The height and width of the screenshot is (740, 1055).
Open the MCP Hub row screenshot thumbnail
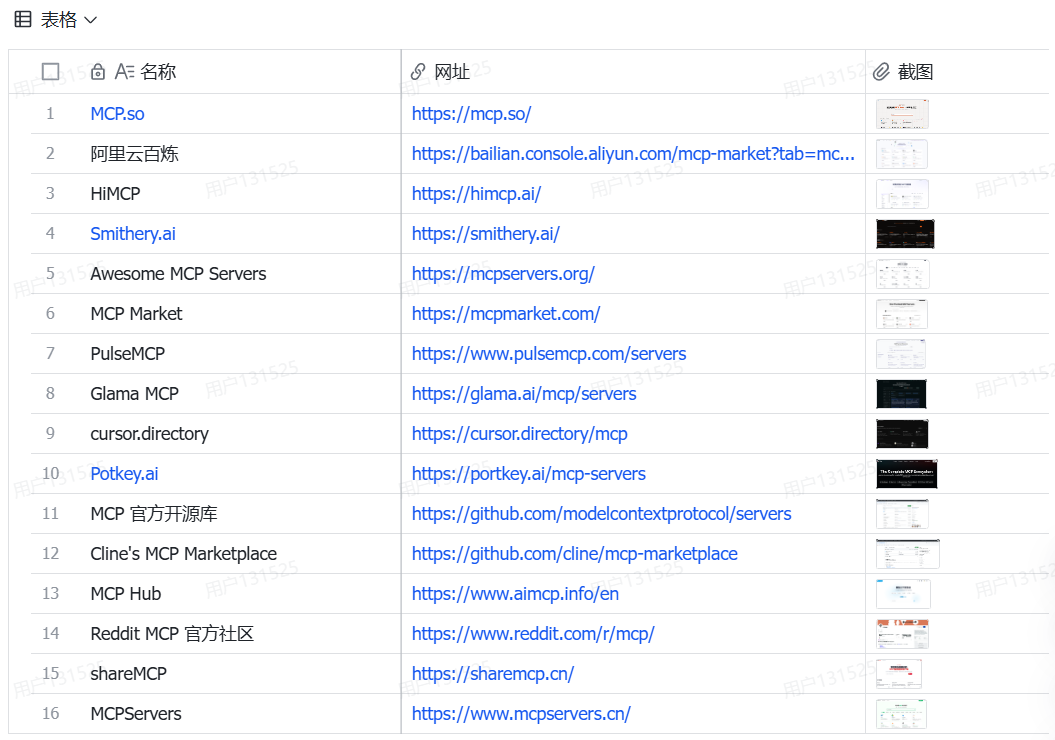click(x=903, y=594)
